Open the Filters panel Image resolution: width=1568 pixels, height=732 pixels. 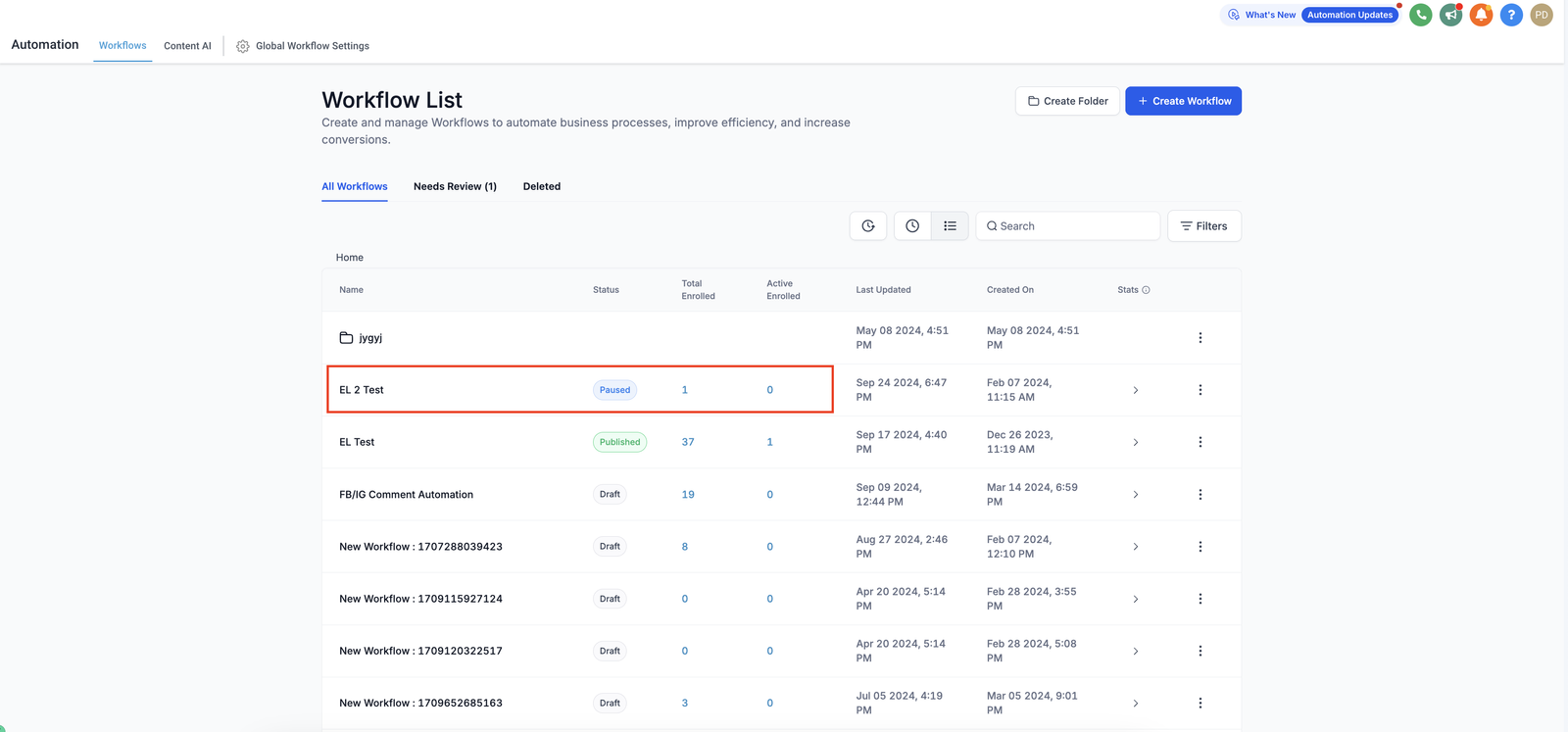coord(1203,226)
